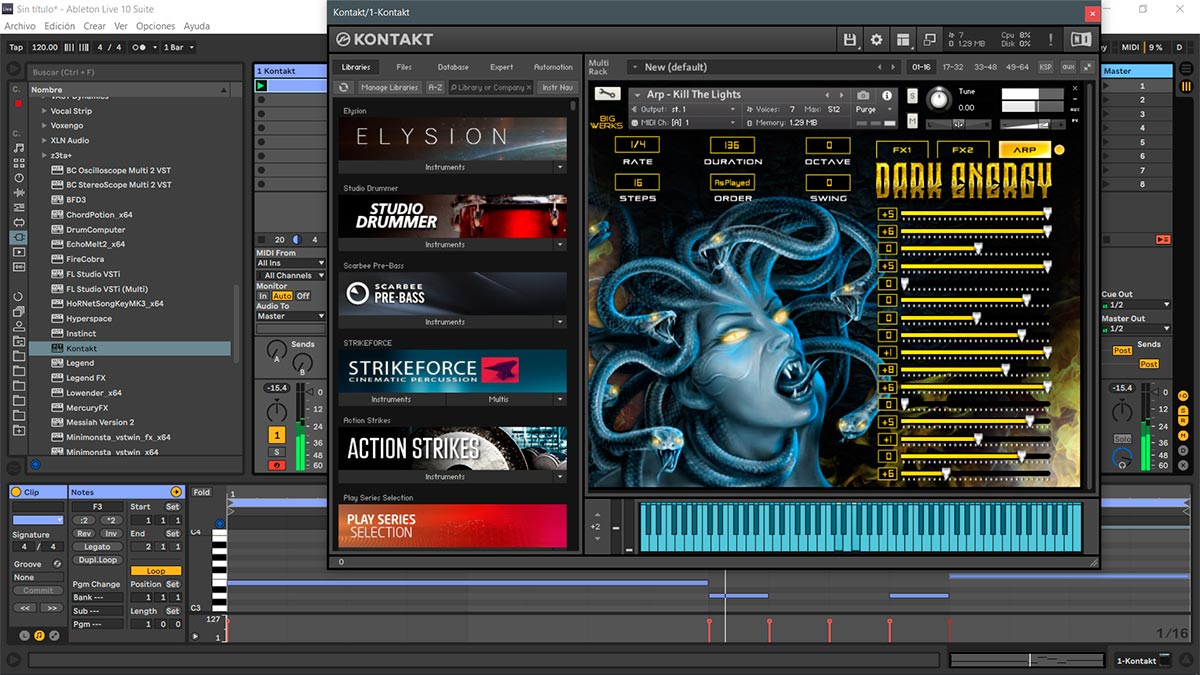Toggle the Fold button in MIDI editor
The width and height of the screenshot is (1200, 675).
(202, 492)
